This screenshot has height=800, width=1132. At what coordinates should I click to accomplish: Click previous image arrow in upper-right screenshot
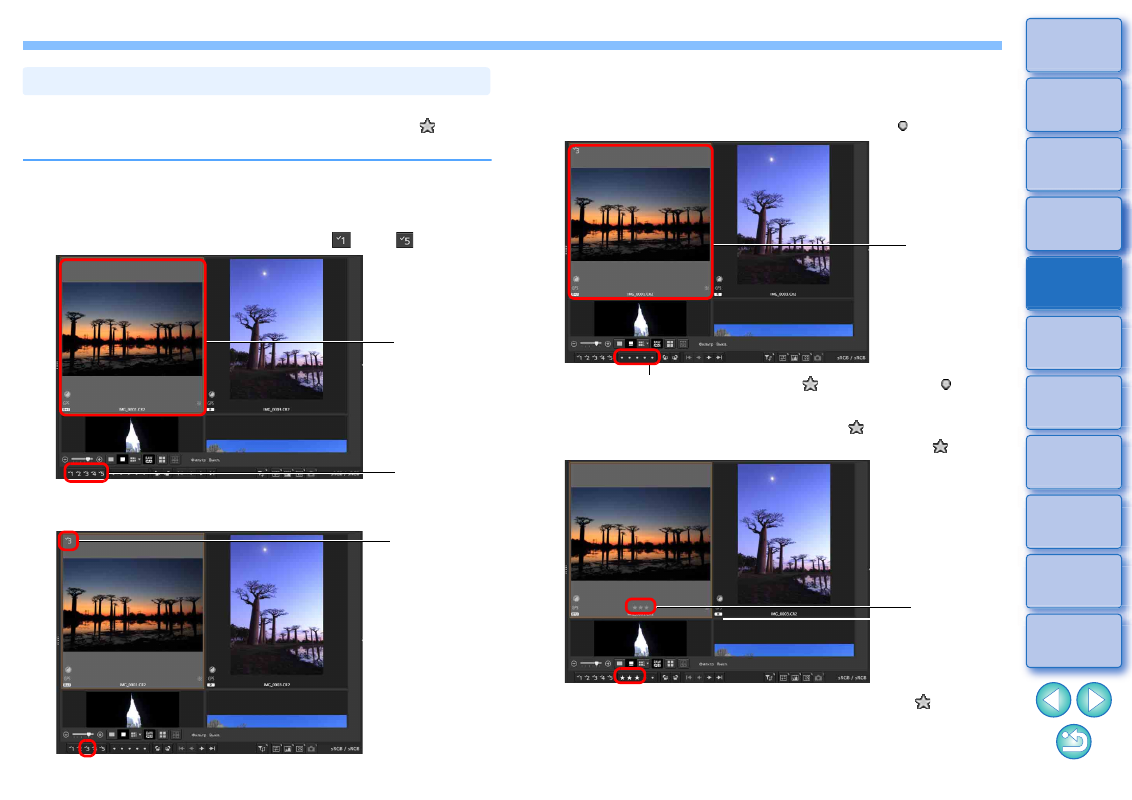pyautogui.click(x=699, y=357)
